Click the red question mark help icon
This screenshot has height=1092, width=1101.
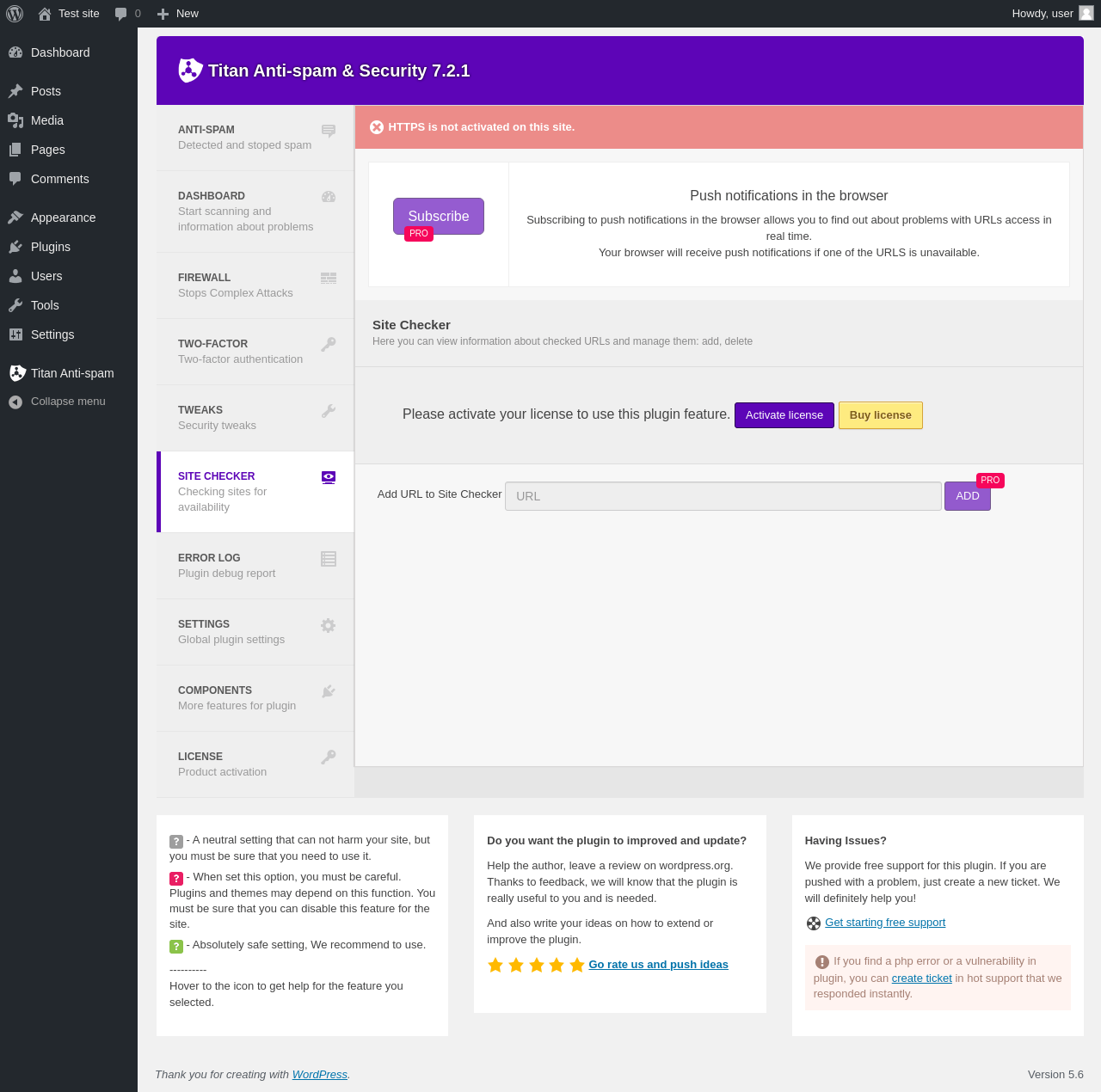(176, 879)
